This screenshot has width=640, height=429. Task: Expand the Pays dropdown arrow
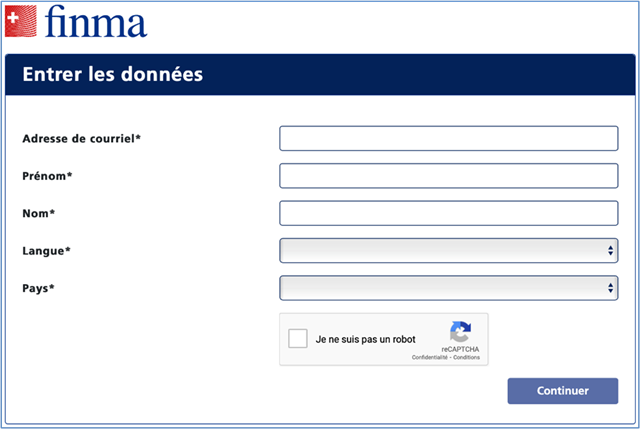tap(610, 289)
